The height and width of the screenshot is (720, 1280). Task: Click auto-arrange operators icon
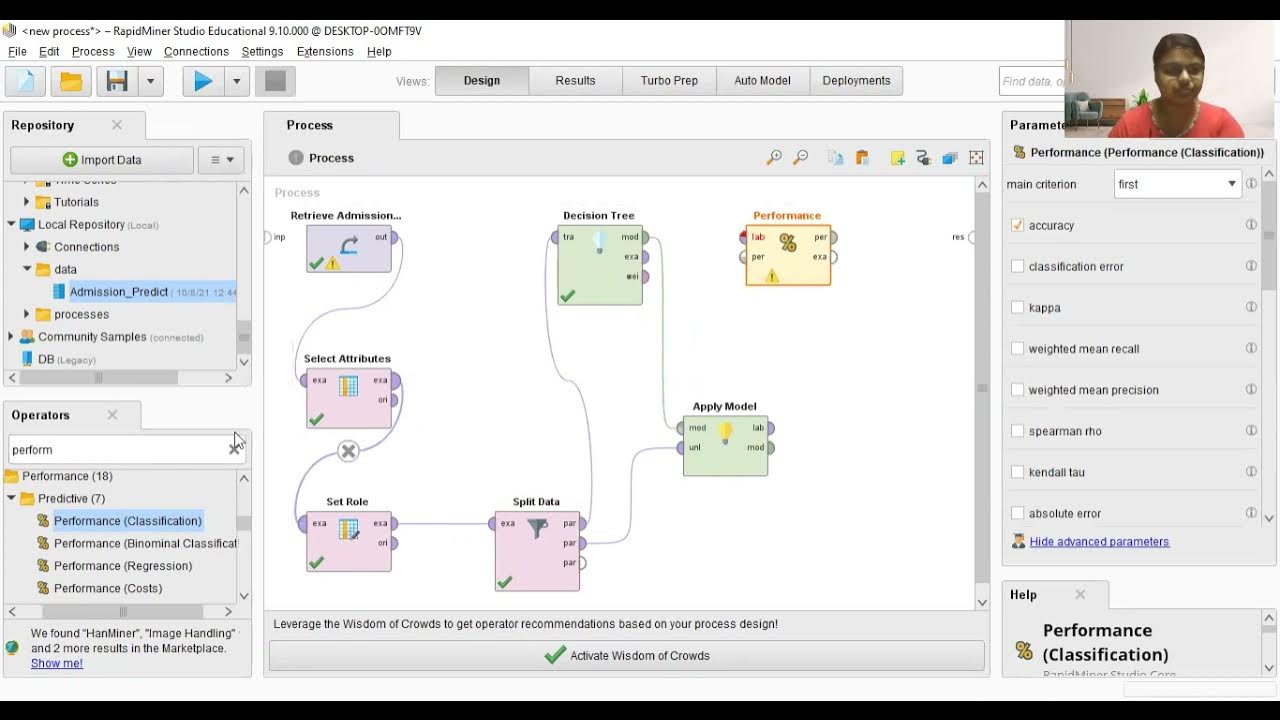tap(923, 158)
